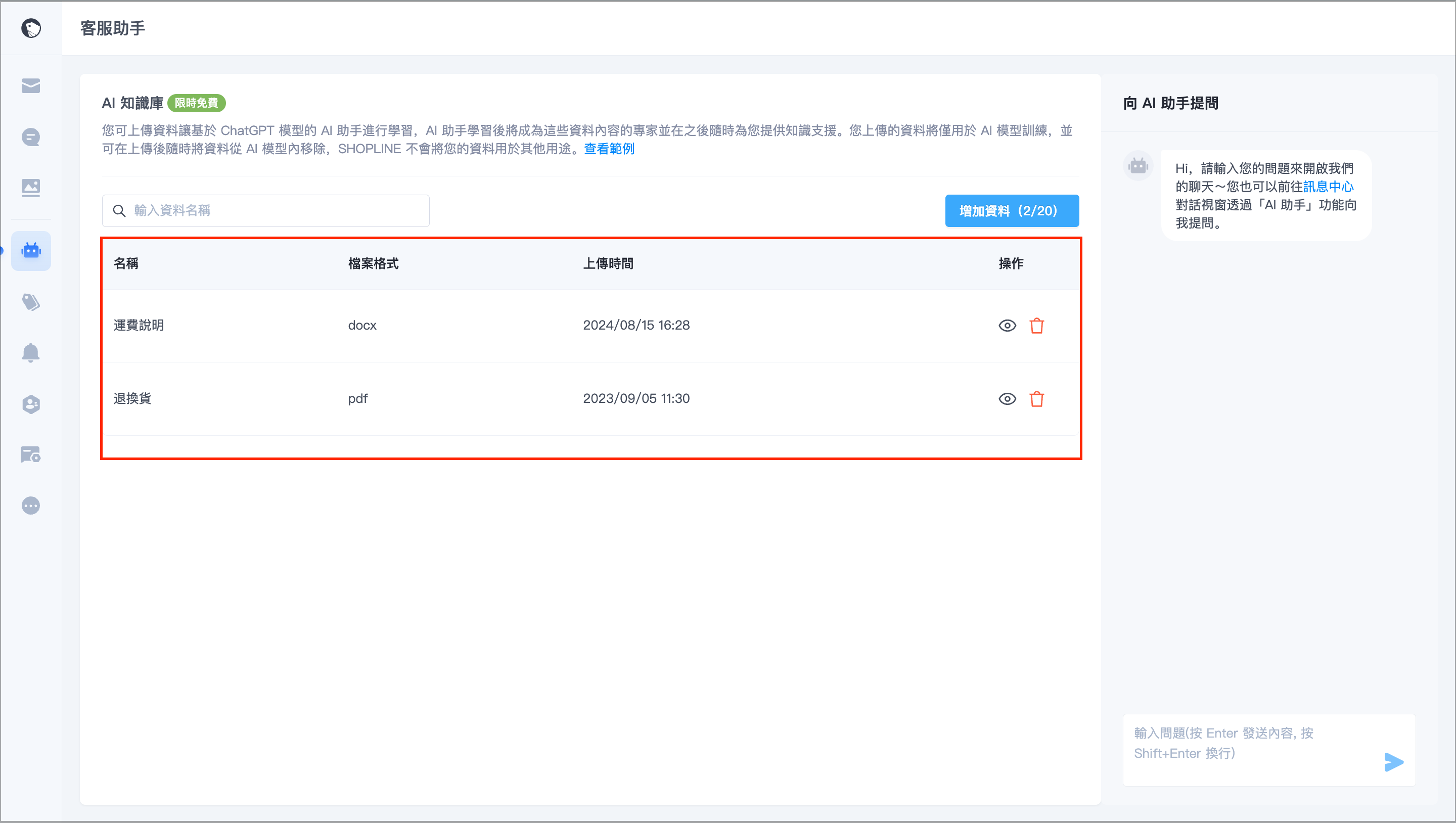This screenshot has width=1456, height=823.
Task: Click the 限時免費 badge
Action: pos(197,103)
